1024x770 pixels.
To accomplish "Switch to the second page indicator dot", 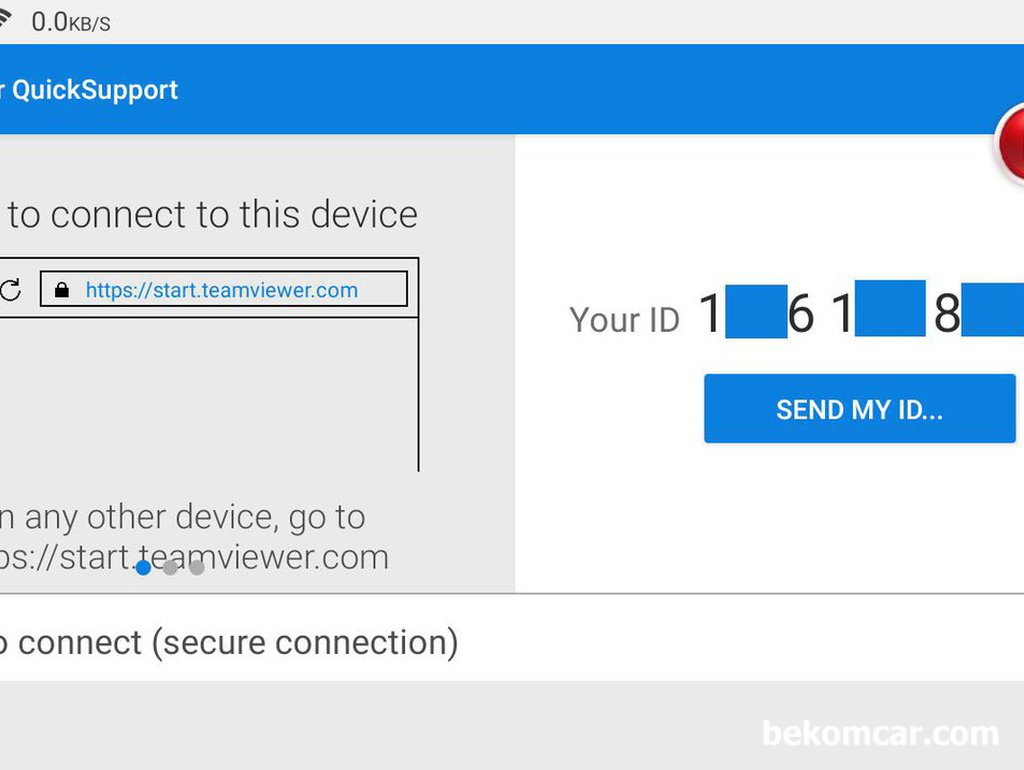I will coord(170,568).
